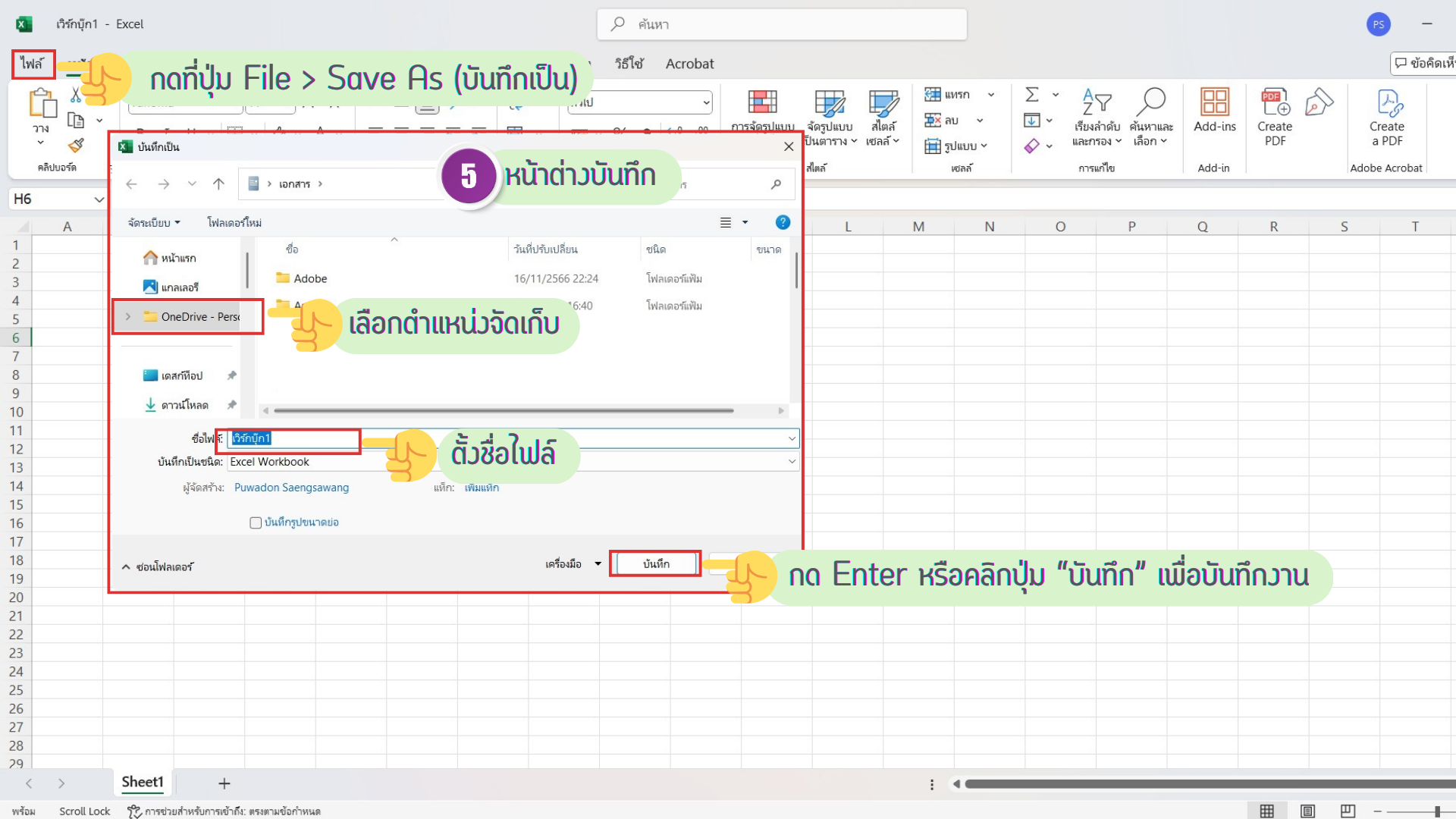Open the Acrobat ribbon tab
The image size is (1456, 819).
[x=689, y=64]
